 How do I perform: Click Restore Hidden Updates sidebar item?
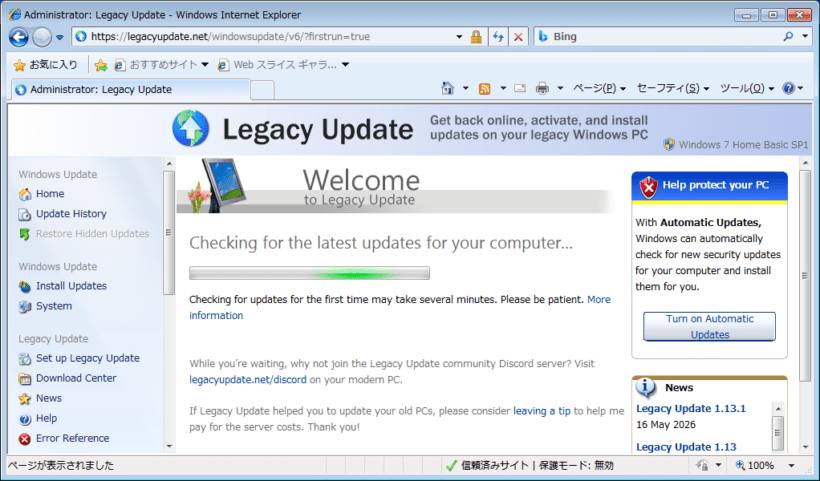93,234
